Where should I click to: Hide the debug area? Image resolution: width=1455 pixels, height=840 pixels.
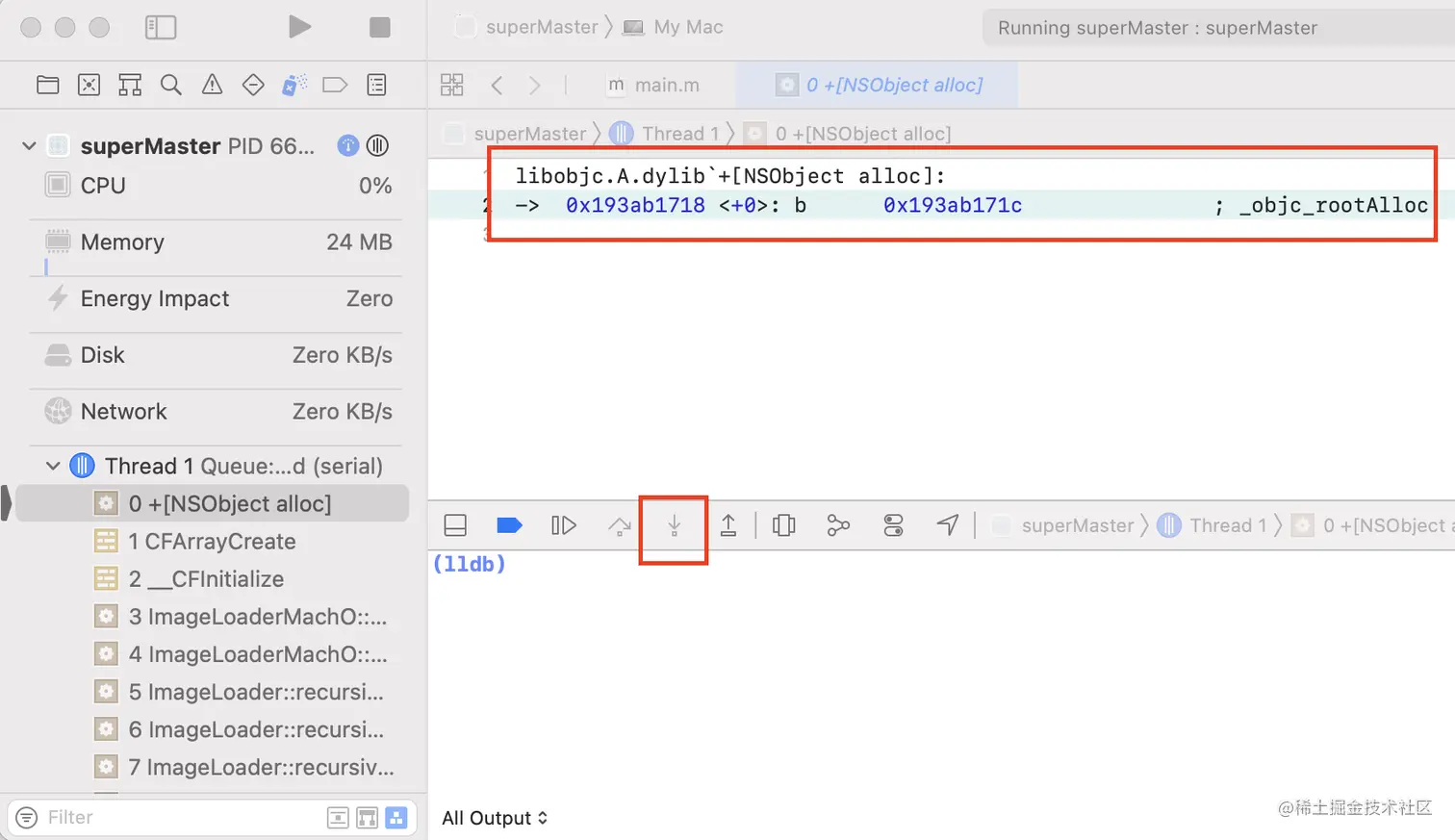(x=455, y=525)
